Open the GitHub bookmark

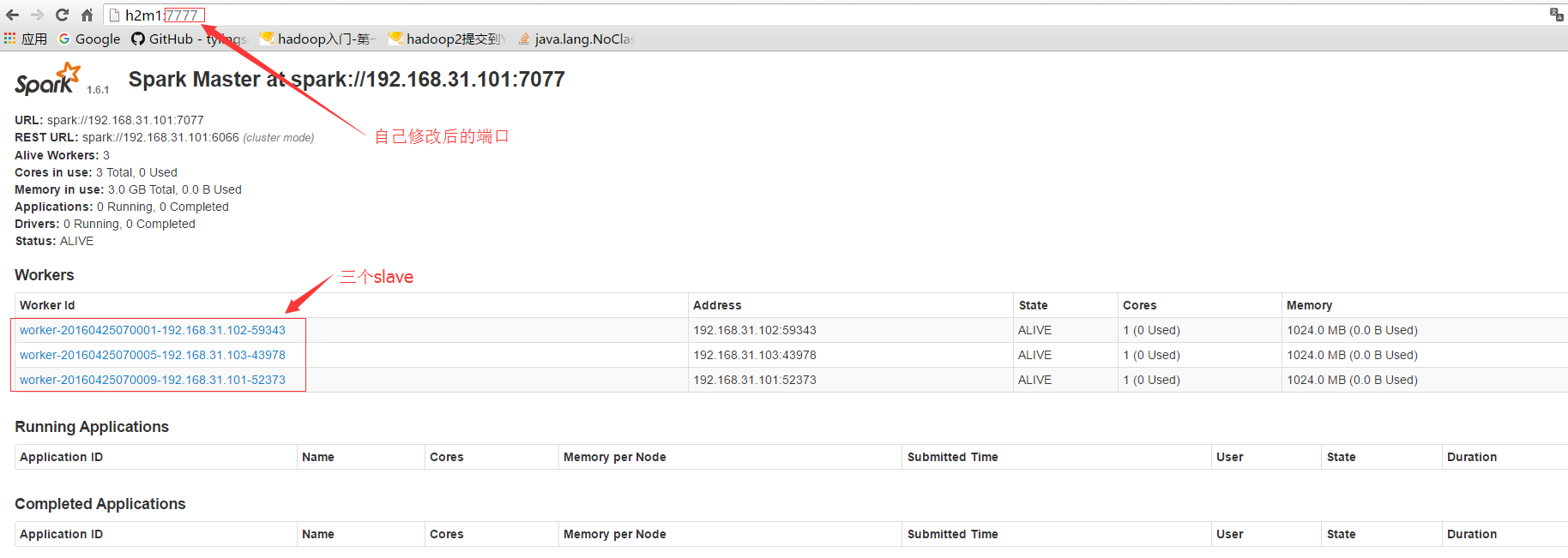tap(189, 39)
